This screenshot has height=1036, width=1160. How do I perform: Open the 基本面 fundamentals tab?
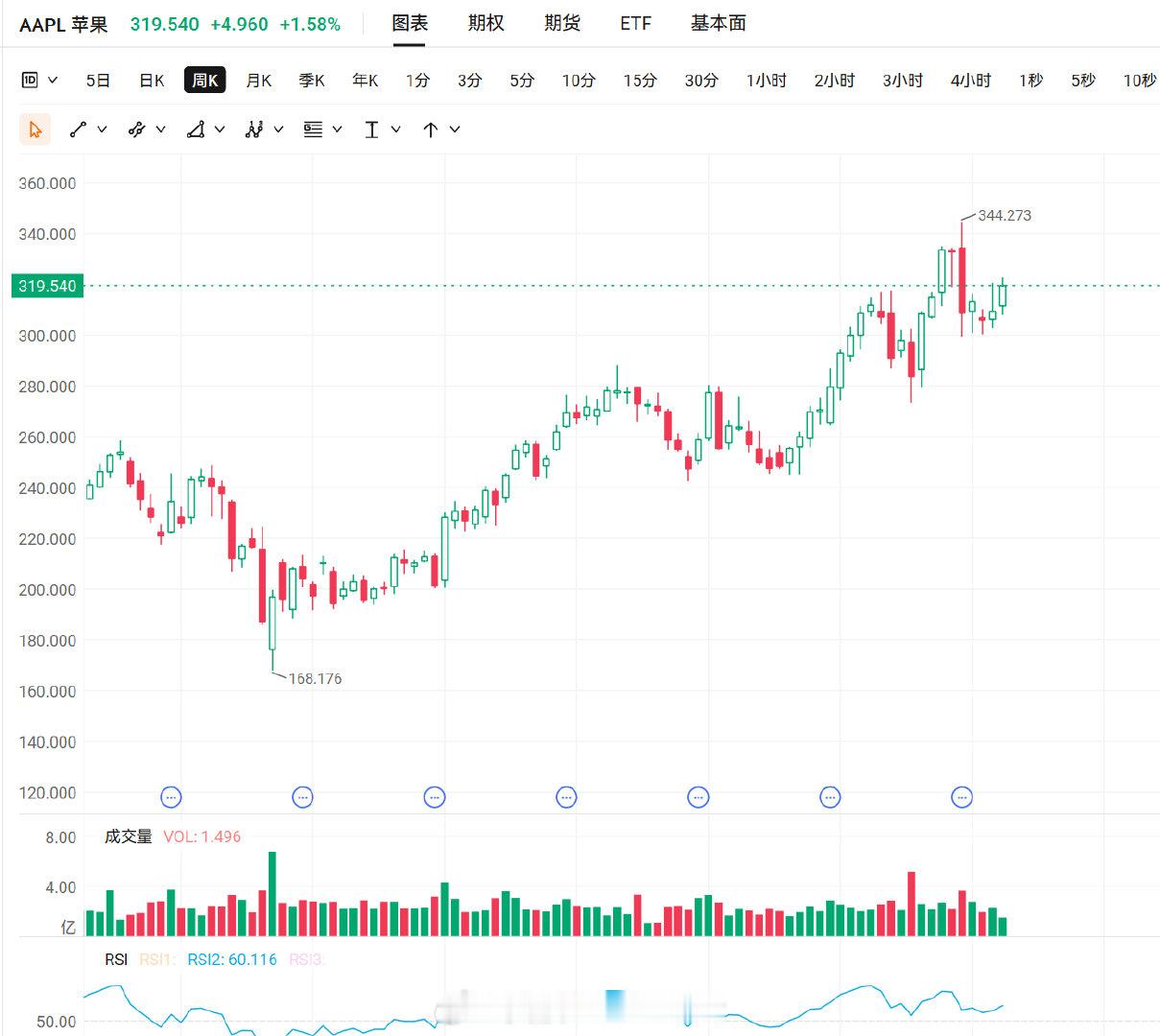click(718, 23)
